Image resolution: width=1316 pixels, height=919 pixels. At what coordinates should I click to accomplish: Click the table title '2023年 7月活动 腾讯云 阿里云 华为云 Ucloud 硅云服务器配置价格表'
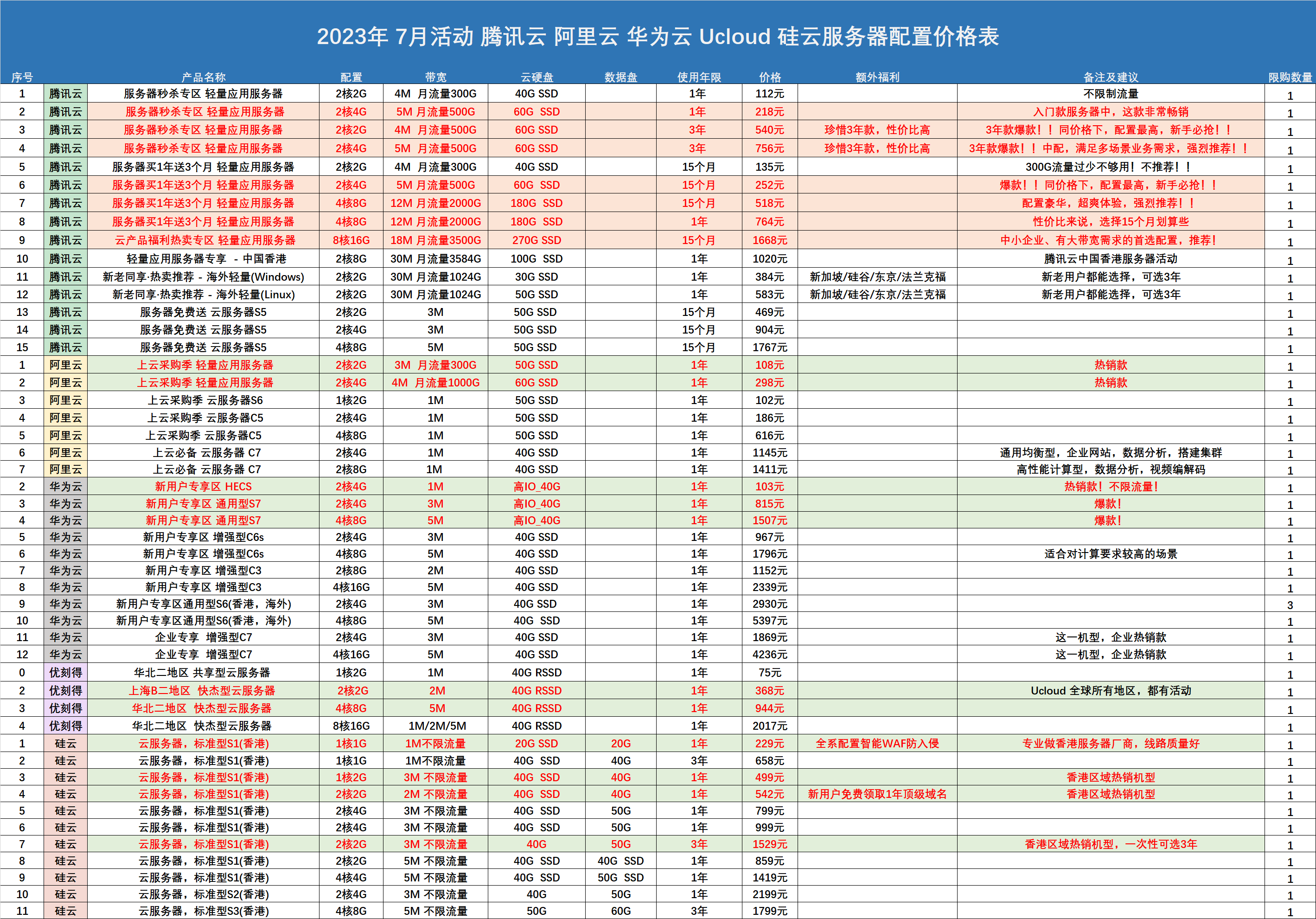click(x=658, y=37)
